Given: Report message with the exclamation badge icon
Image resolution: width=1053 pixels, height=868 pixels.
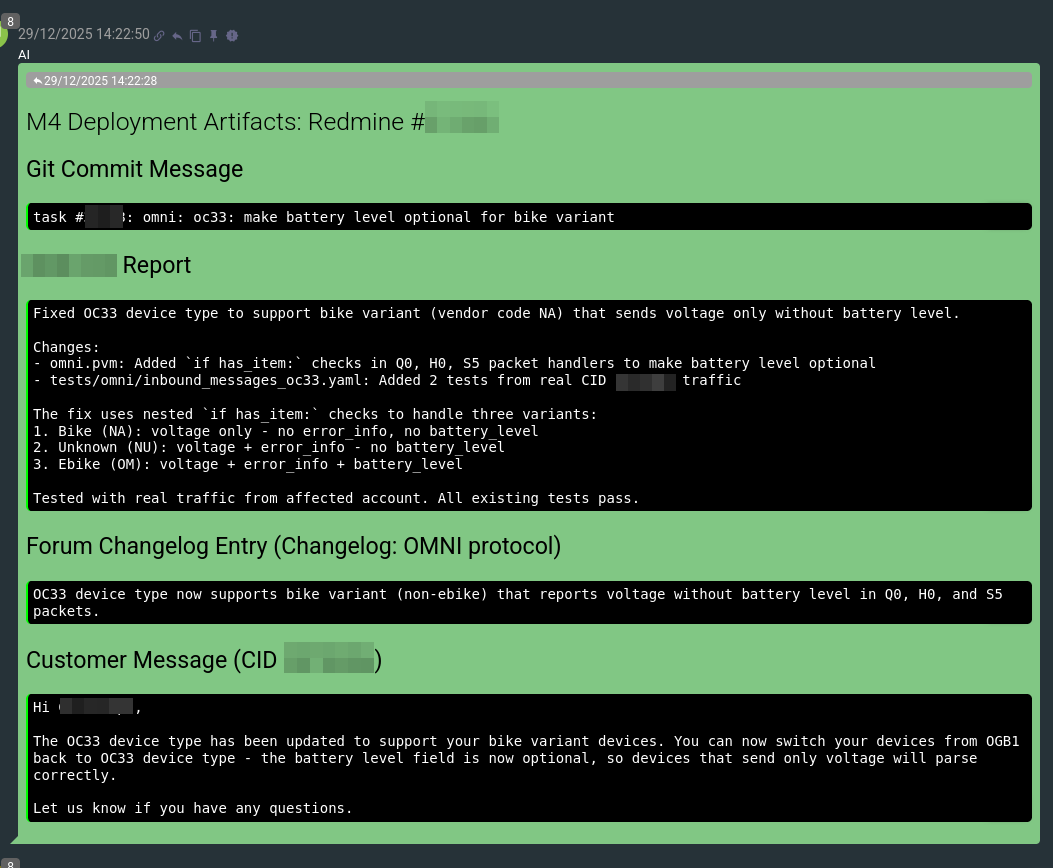Looking at the screenshot, I should (x=232, y=36).
